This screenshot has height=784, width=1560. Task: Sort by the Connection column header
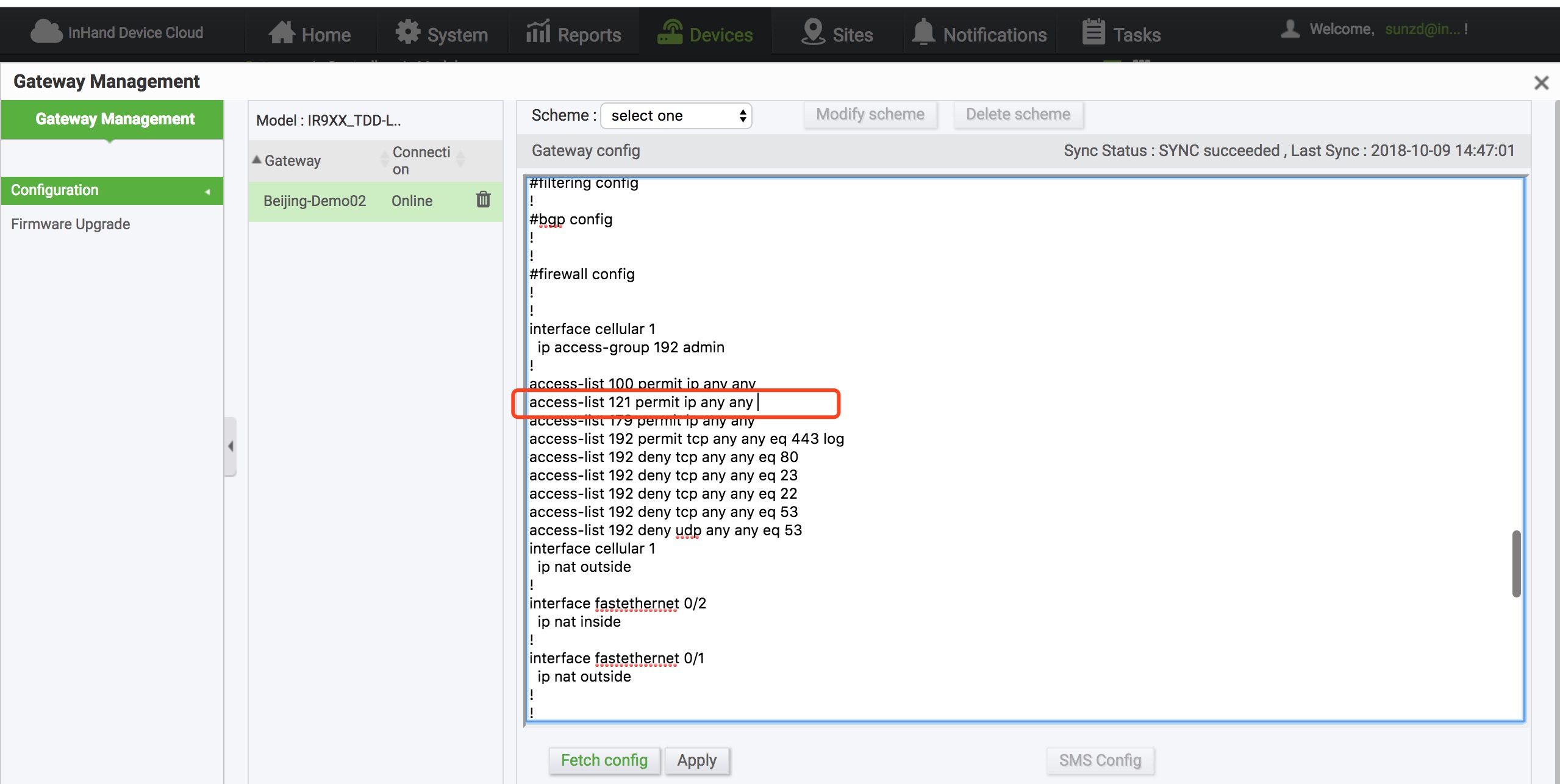[x=421, y=160]
